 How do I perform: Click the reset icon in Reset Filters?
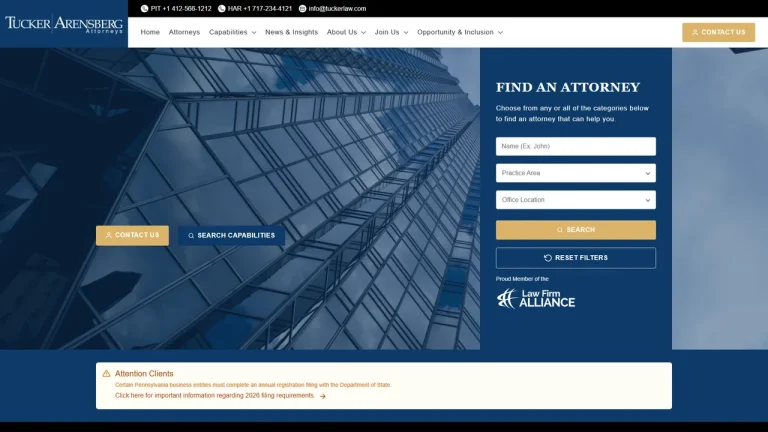point(548,258)
